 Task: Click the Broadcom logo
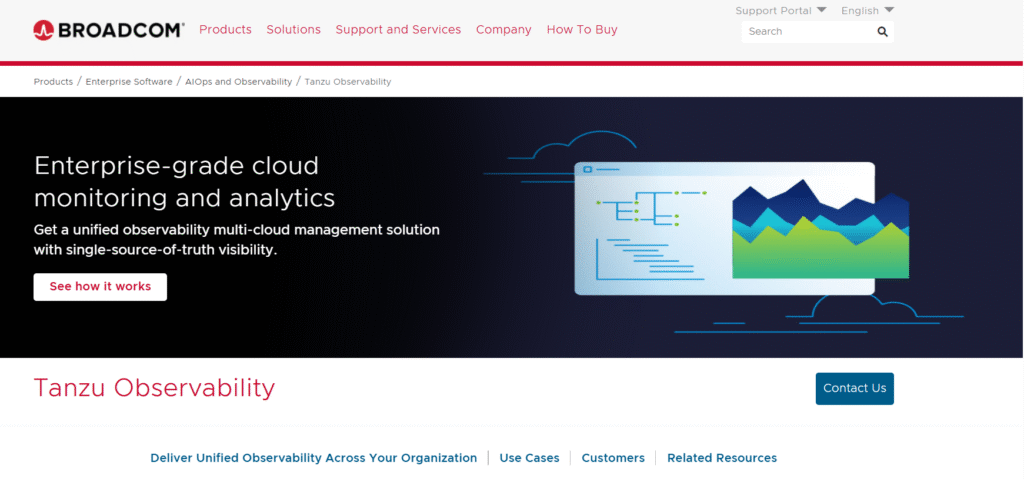108,30
